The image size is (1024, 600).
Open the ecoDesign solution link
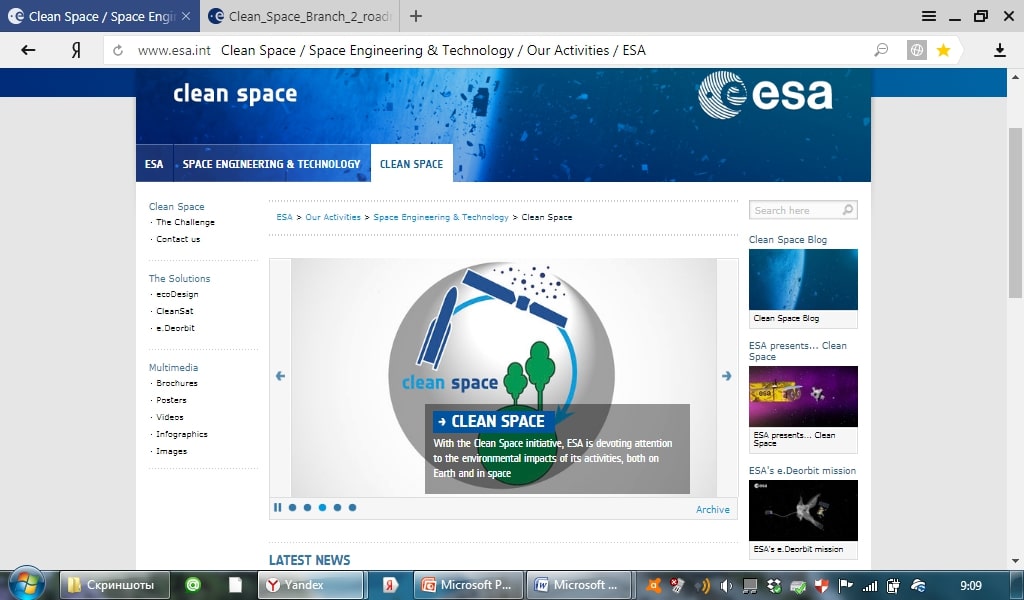[177, 294]
